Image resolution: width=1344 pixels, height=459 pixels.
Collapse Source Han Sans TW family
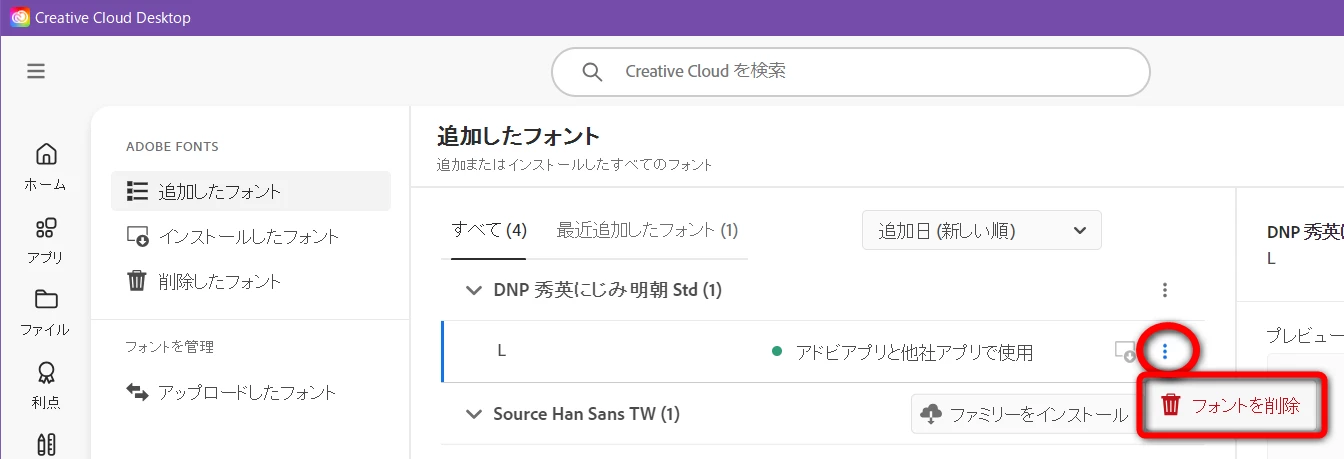pos(474,414)
